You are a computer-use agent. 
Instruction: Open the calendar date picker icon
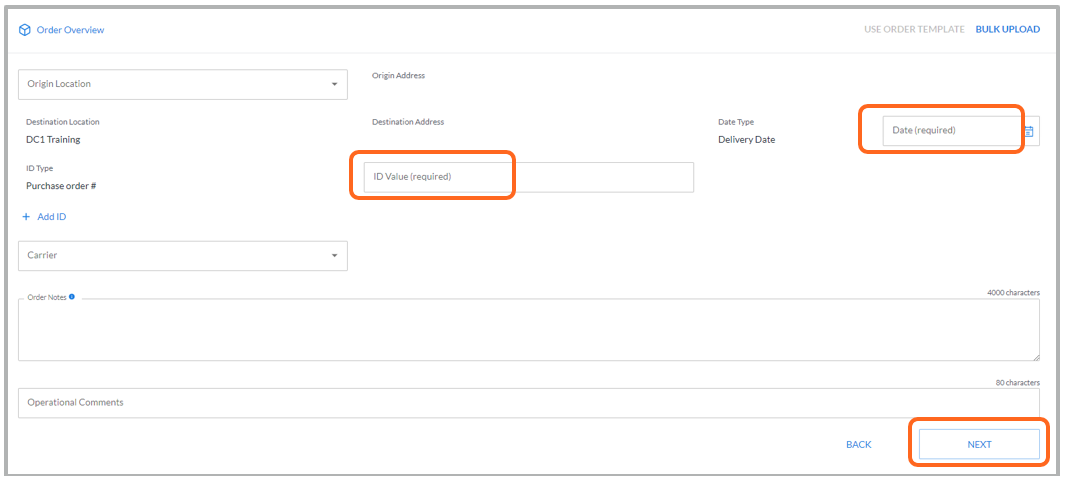click(x=1029, y=131)
